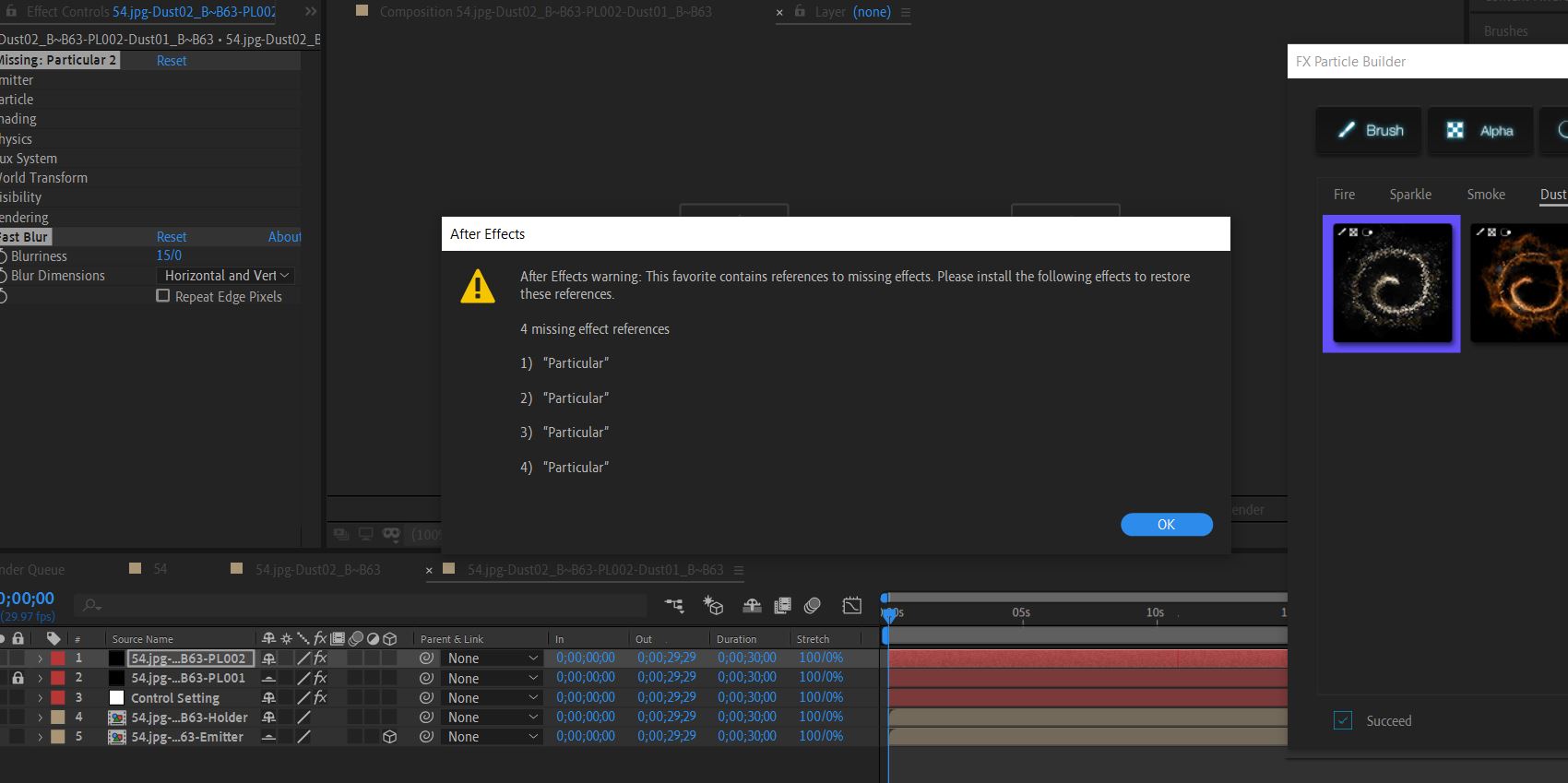The width and height of the screenshot is (1568, 783).
Task: Click Brush button in FX Particle Builder
Action: (1369, 130)
